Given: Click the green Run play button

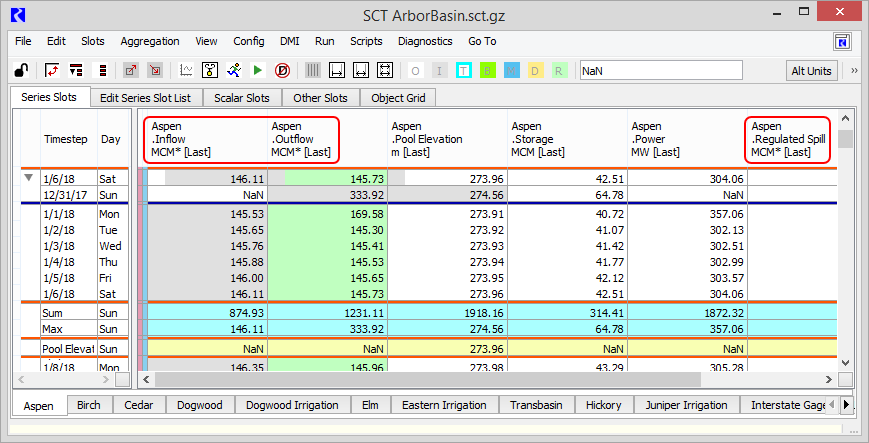Looking at the screenshot, I should point(257,71).
